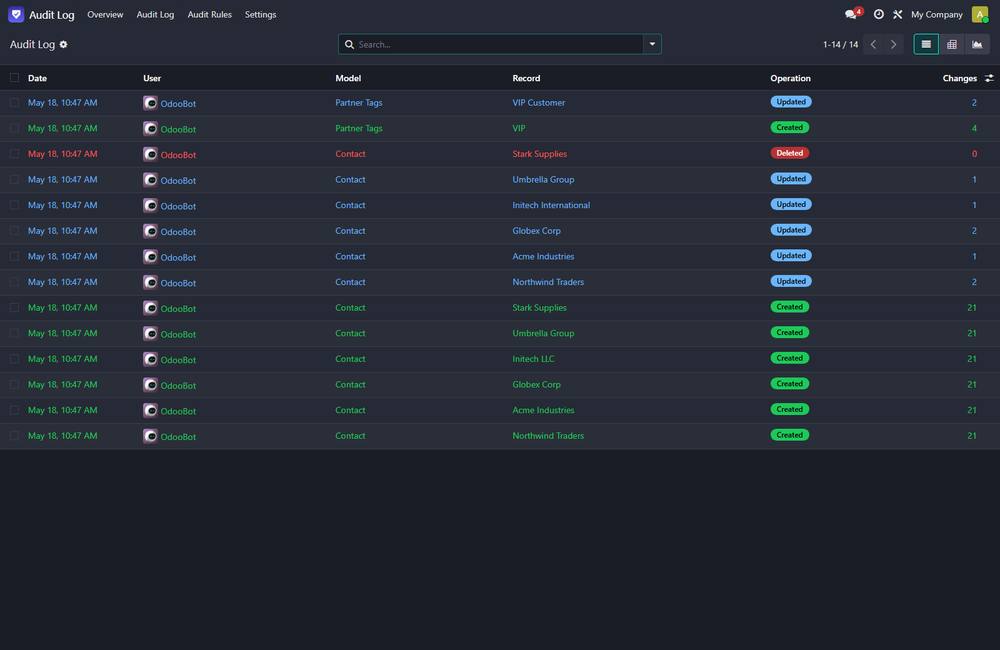
Task: Click Contact model in Created Northwind Traders row
Action: tap(350, 436)
